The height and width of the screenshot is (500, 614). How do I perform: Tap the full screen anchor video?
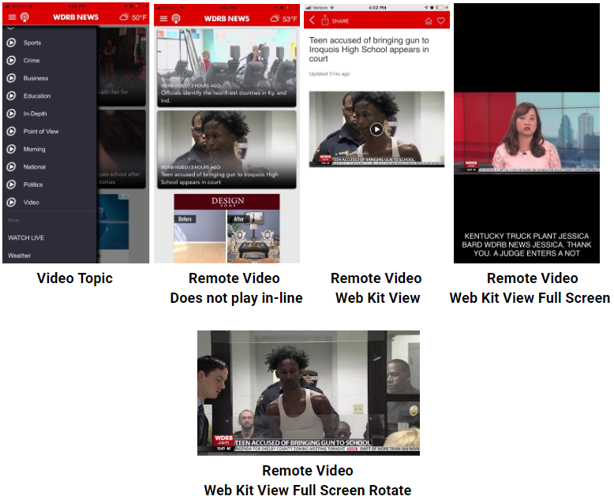(527, 132)
